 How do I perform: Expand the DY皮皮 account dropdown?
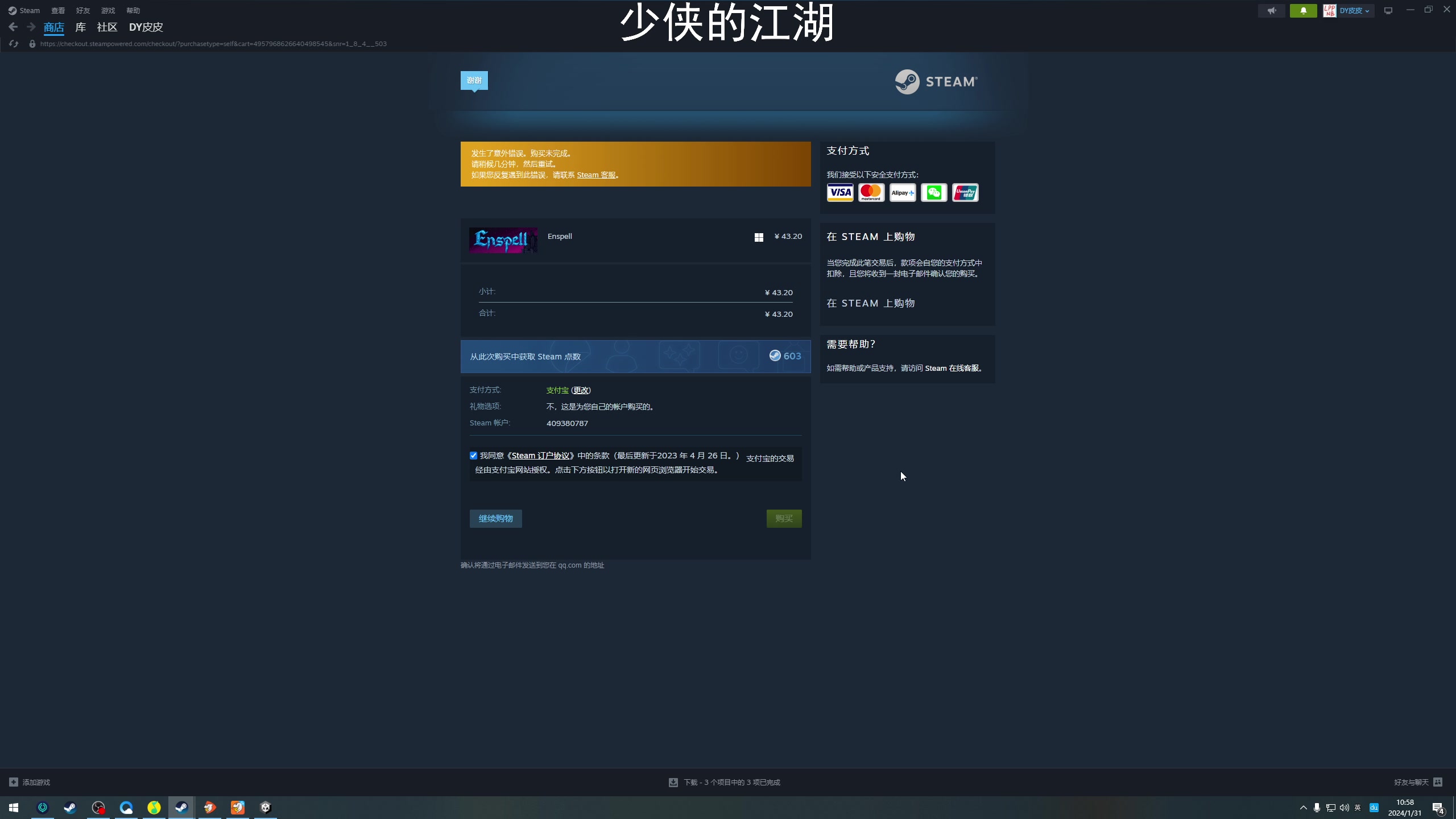(1354, 10)
